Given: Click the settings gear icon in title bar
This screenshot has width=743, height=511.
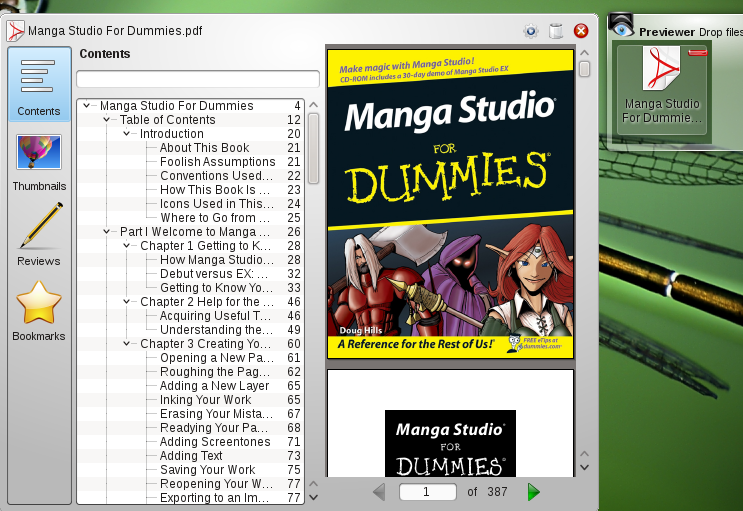Looking at the screenshot, I should click(531, 31).
